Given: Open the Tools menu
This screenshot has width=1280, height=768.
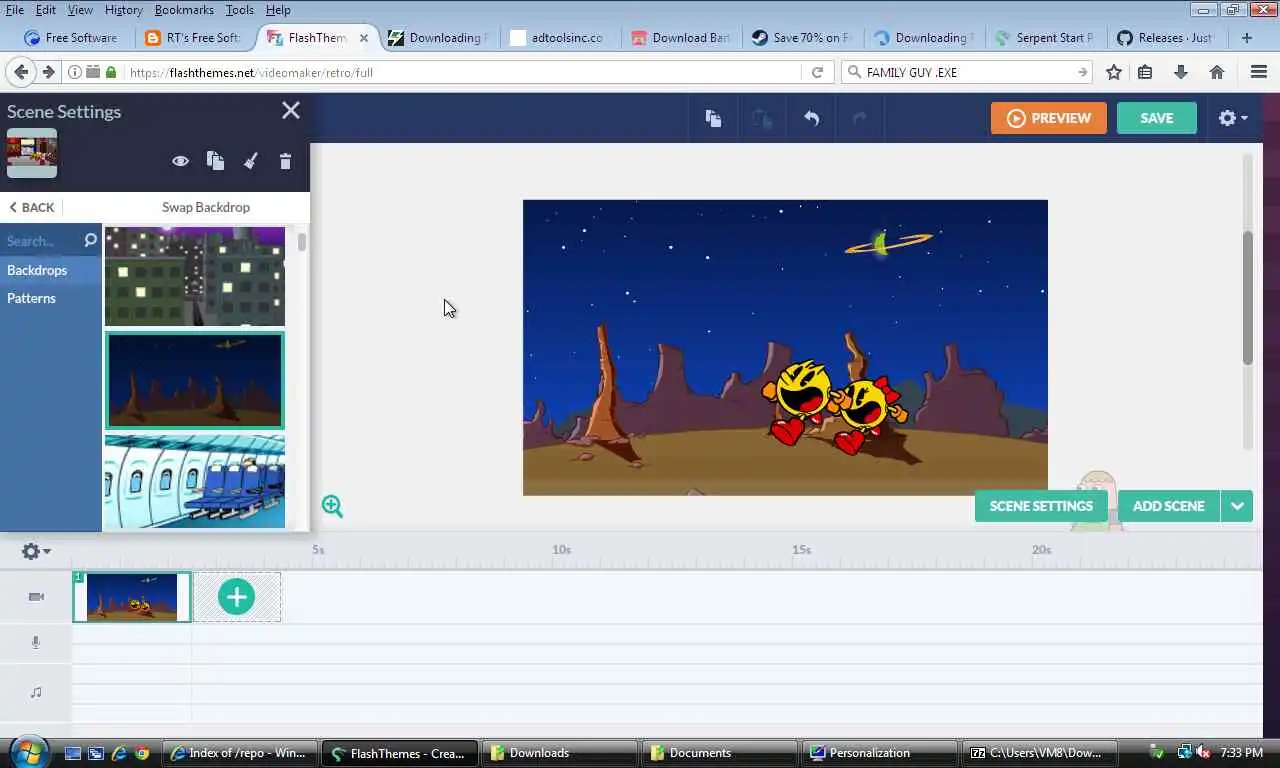Looking at the screenshot, I should click(239, 10).
